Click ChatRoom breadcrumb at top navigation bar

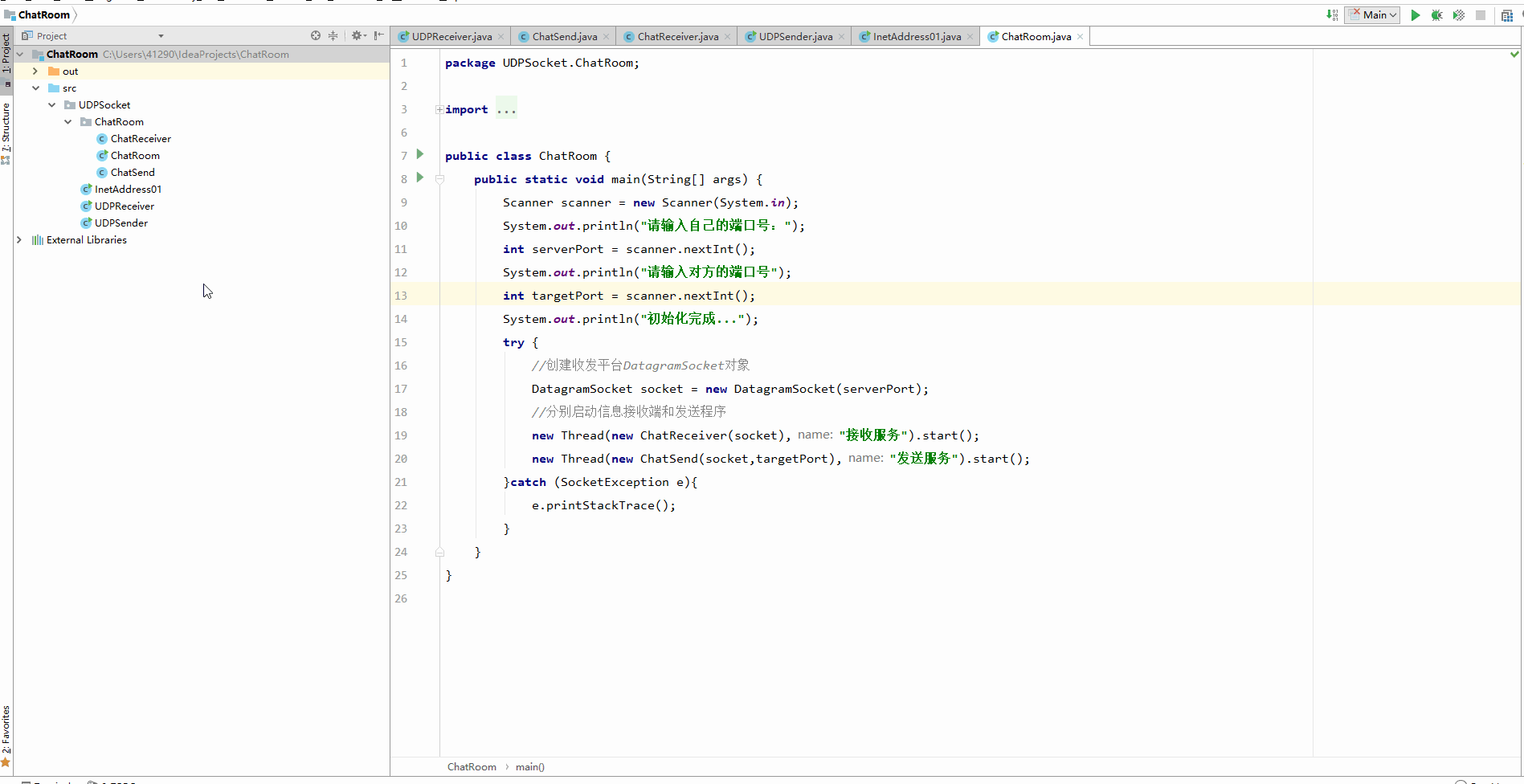(x=38, y=14)
